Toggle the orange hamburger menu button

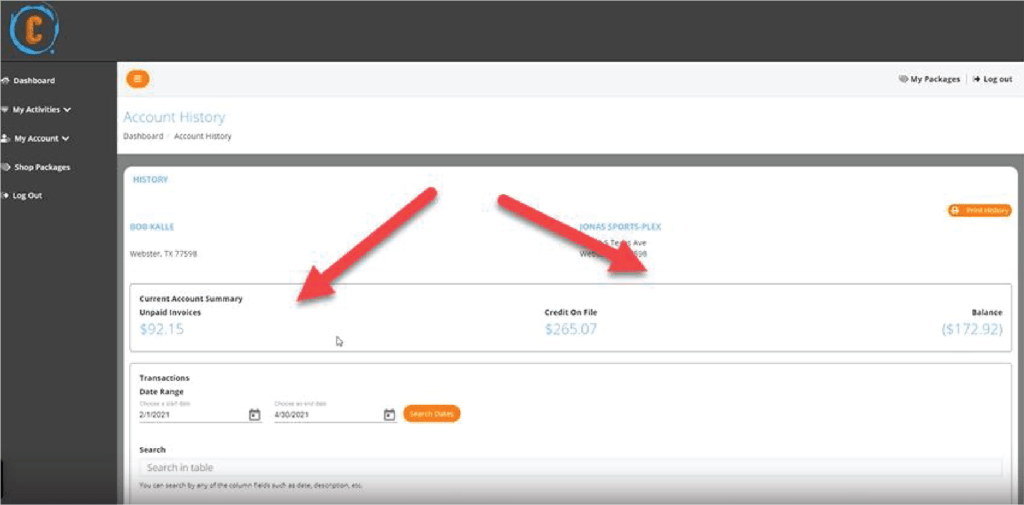click(x=138, y=79)
